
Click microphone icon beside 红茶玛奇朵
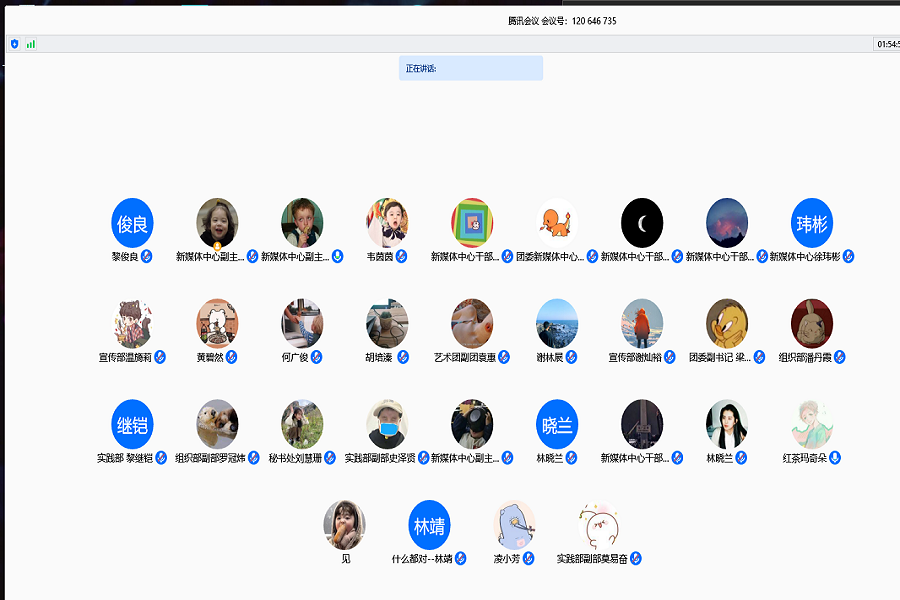click(835, 458)
